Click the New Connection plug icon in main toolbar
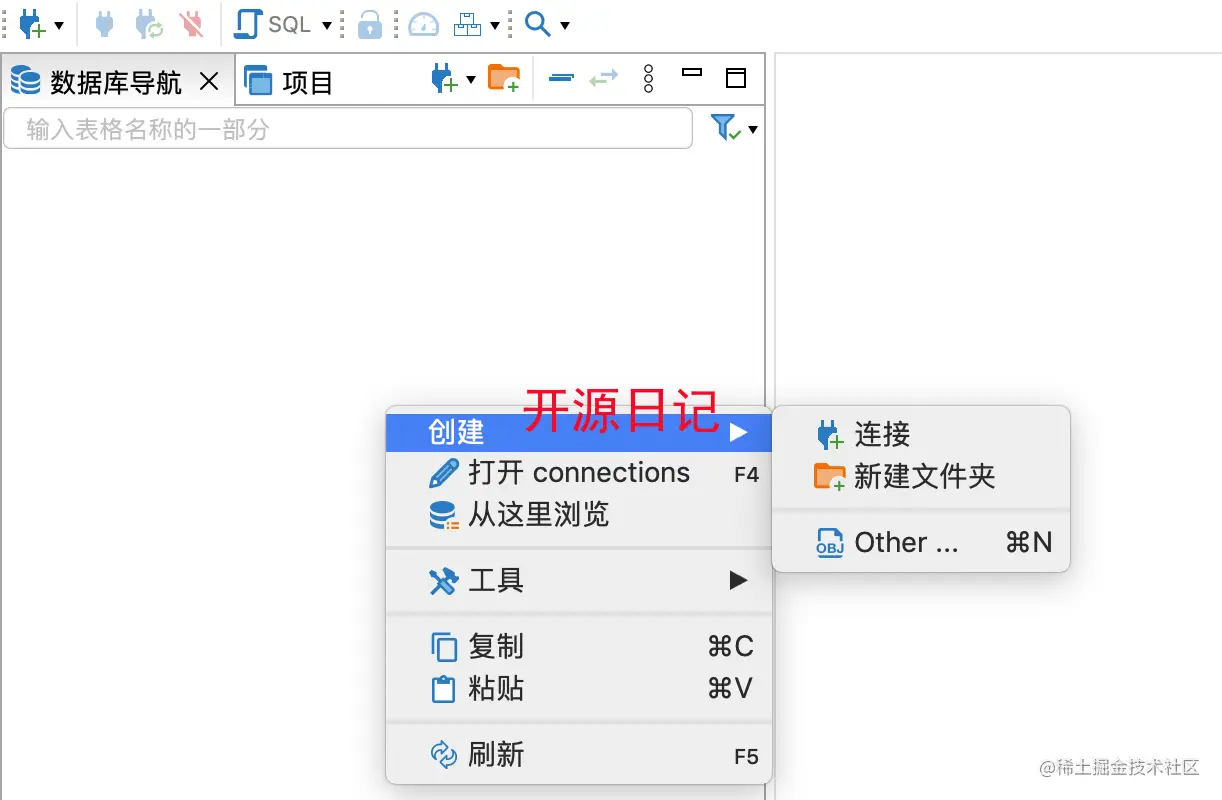This screenshot has height=800, width=1222. [33, 25]
